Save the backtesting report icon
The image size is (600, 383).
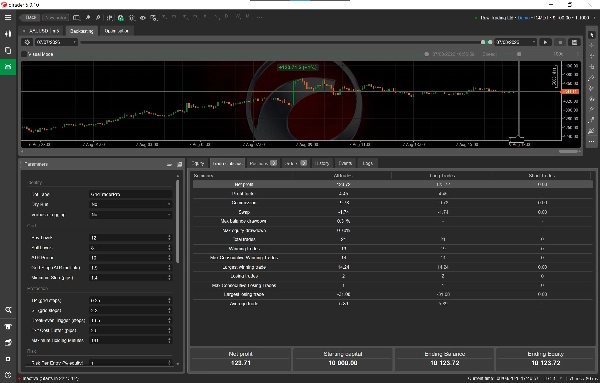(574, 42)
